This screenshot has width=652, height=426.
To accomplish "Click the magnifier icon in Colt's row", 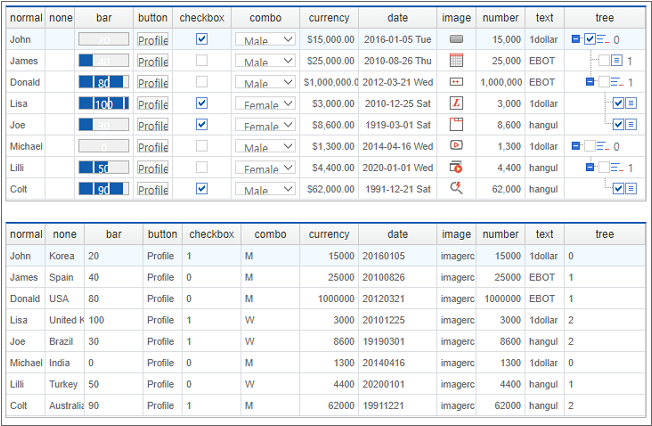I will 456,189.
